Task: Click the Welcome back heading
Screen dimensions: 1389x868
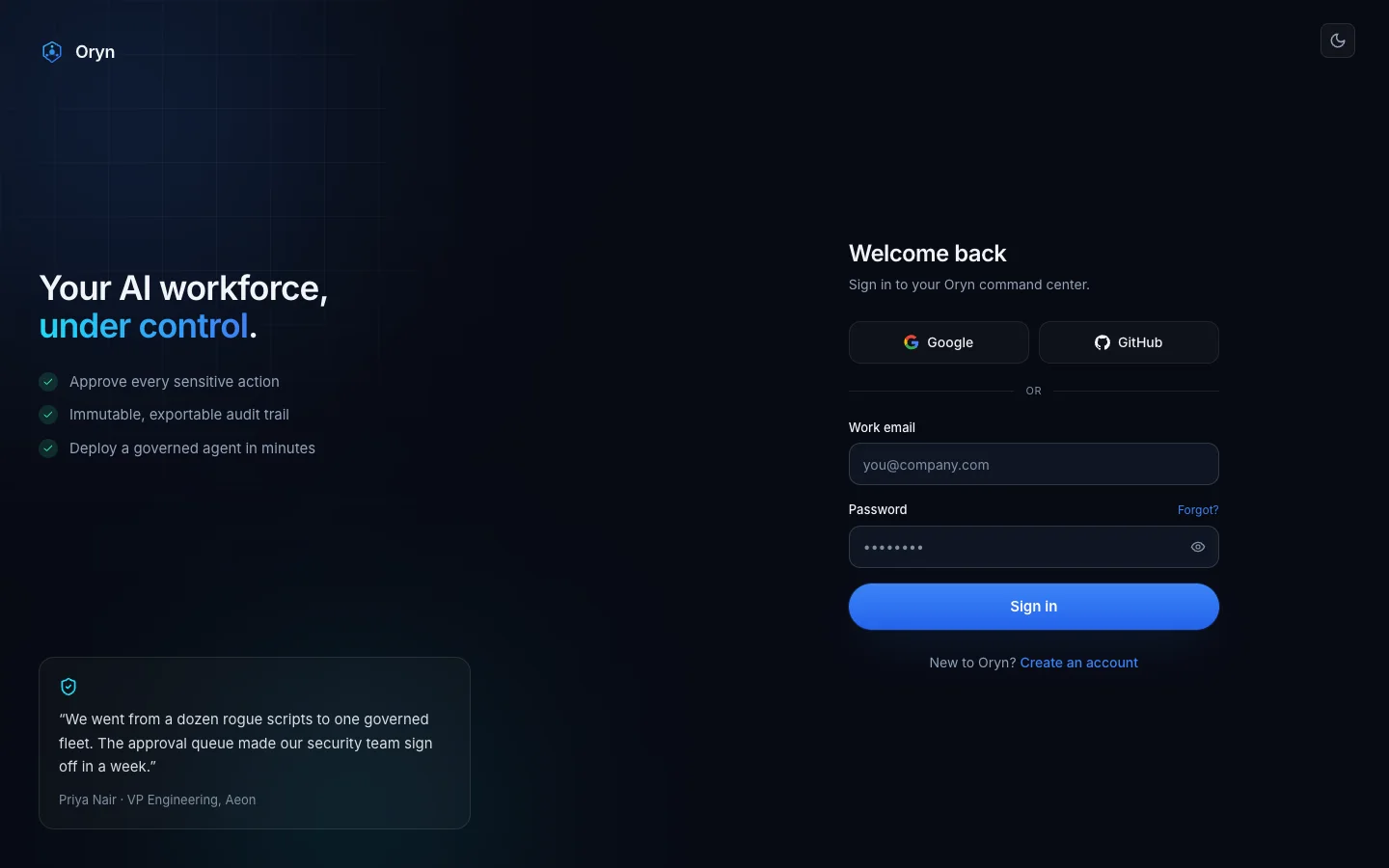Action: tap(927, 254)
